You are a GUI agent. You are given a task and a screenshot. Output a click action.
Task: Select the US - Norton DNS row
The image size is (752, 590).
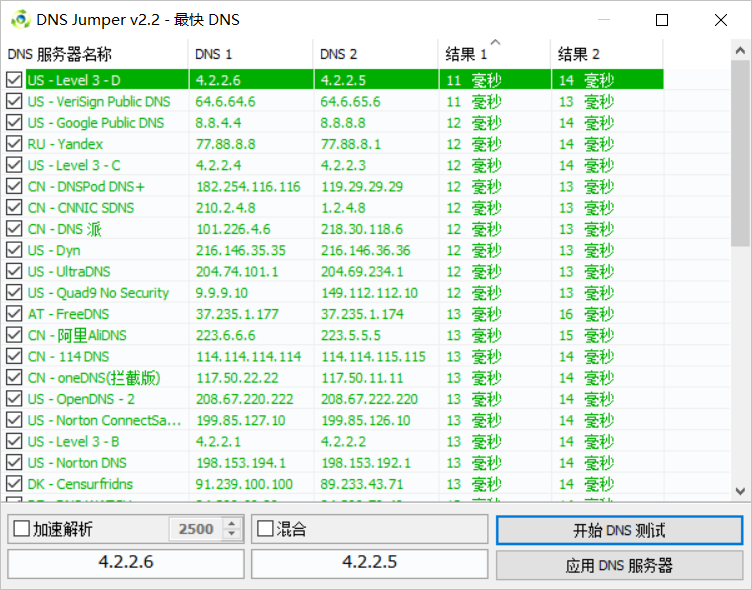(335, 462)
